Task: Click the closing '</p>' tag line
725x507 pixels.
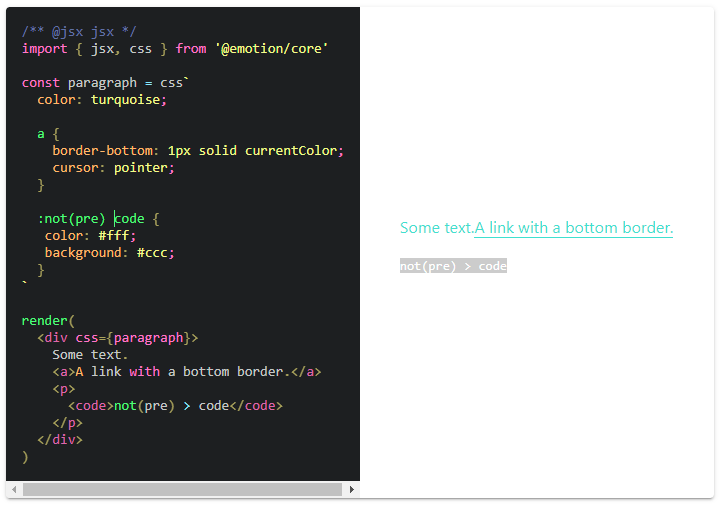Action: 68,423
